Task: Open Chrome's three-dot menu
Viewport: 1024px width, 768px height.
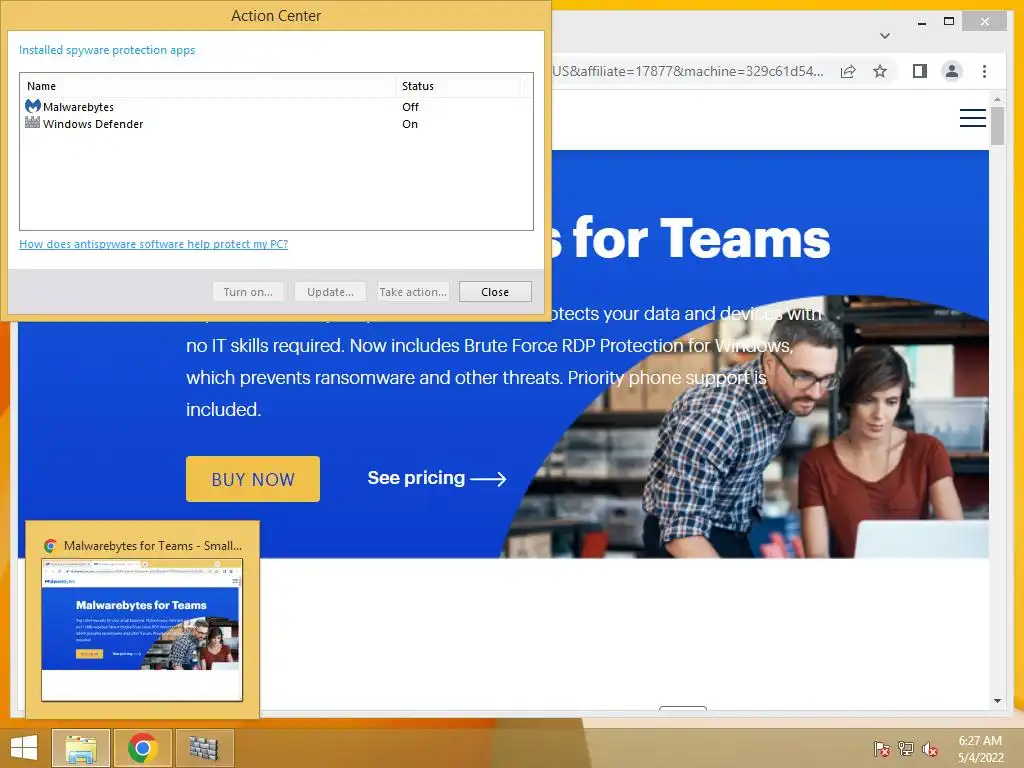Action: pos(984,71)
